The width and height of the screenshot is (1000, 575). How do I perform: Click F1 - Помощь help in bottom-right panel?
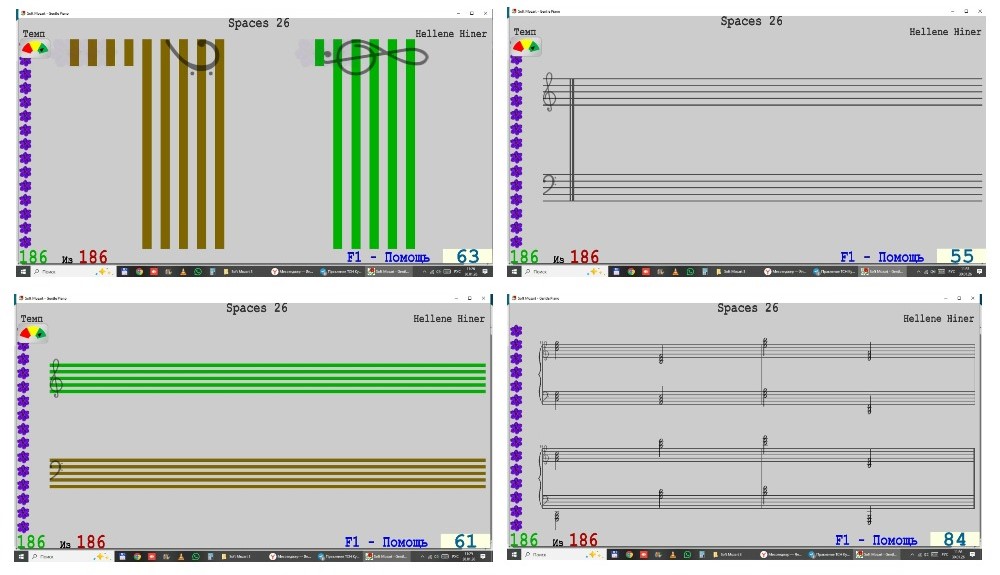(x=878, y=541)
